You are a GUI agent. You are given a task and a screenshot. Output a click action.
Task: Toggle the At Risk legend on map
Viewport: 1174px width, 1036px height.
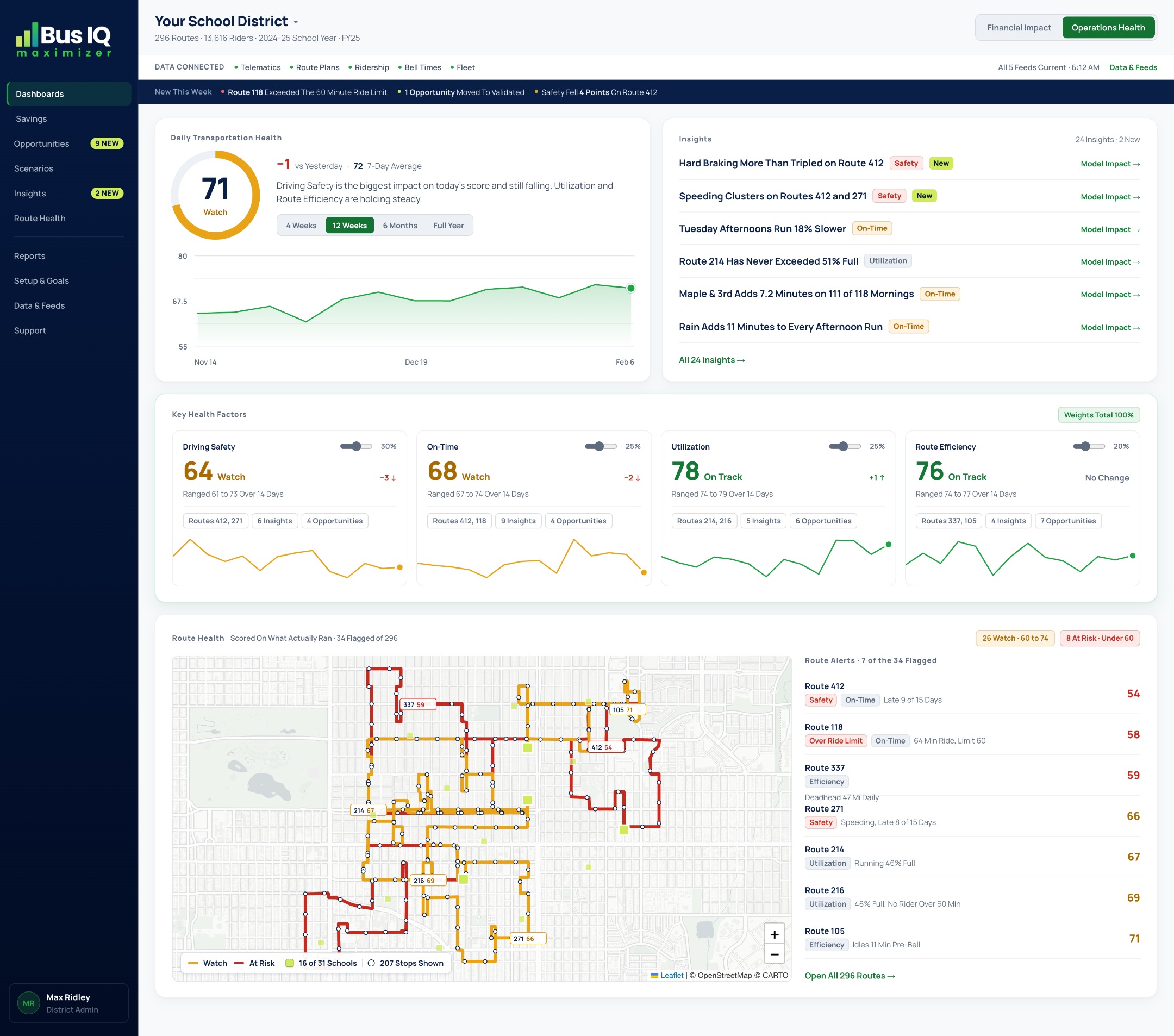(x=254, y=963)
